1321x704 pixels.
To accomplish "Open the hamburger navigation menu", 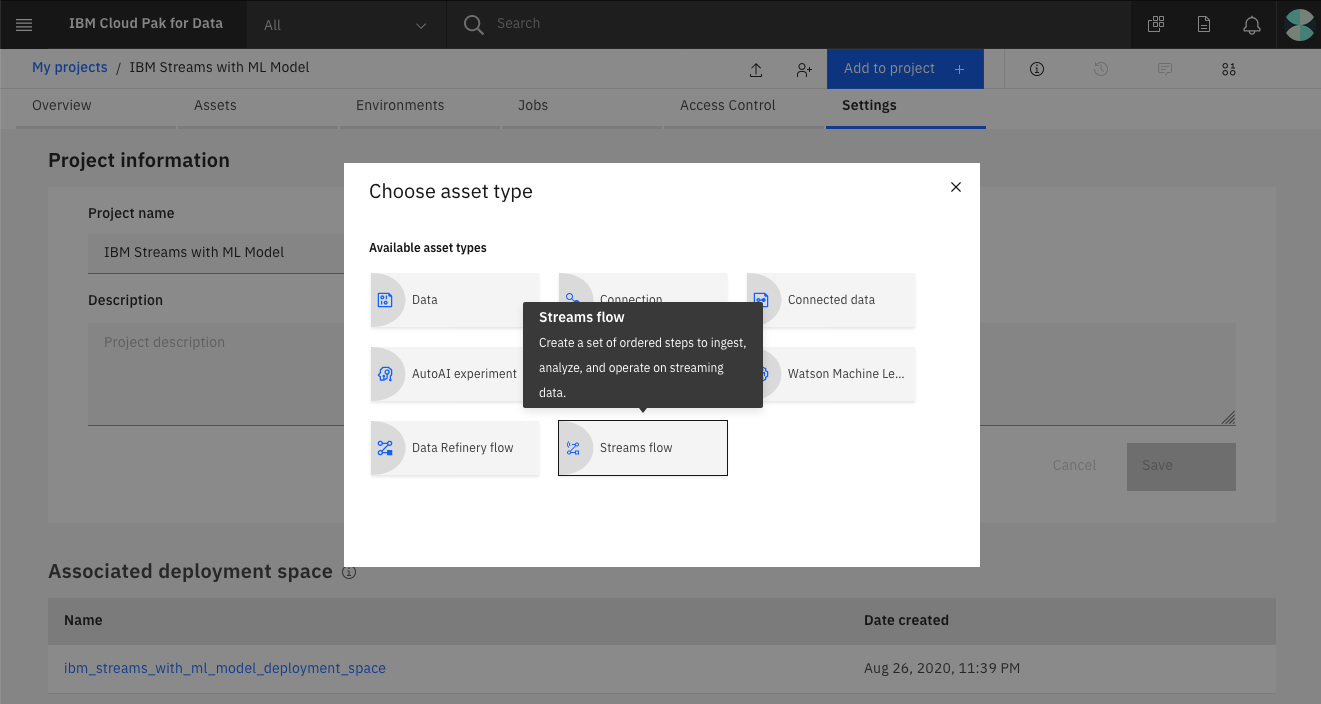I will pyautogui.click(x=24, y=24).
